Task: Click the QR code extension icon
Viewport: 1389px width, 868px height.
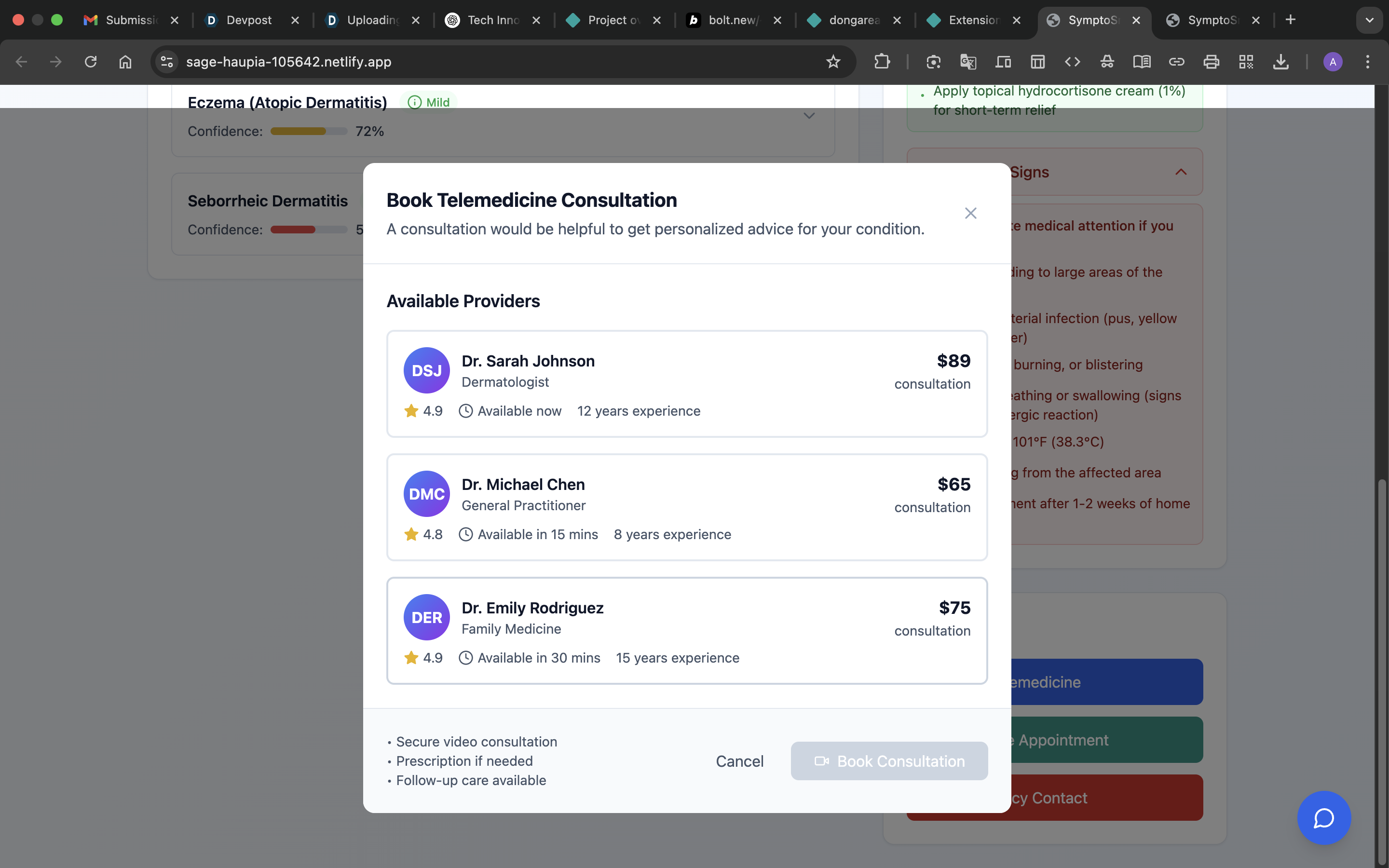Action: point(1245,61)
